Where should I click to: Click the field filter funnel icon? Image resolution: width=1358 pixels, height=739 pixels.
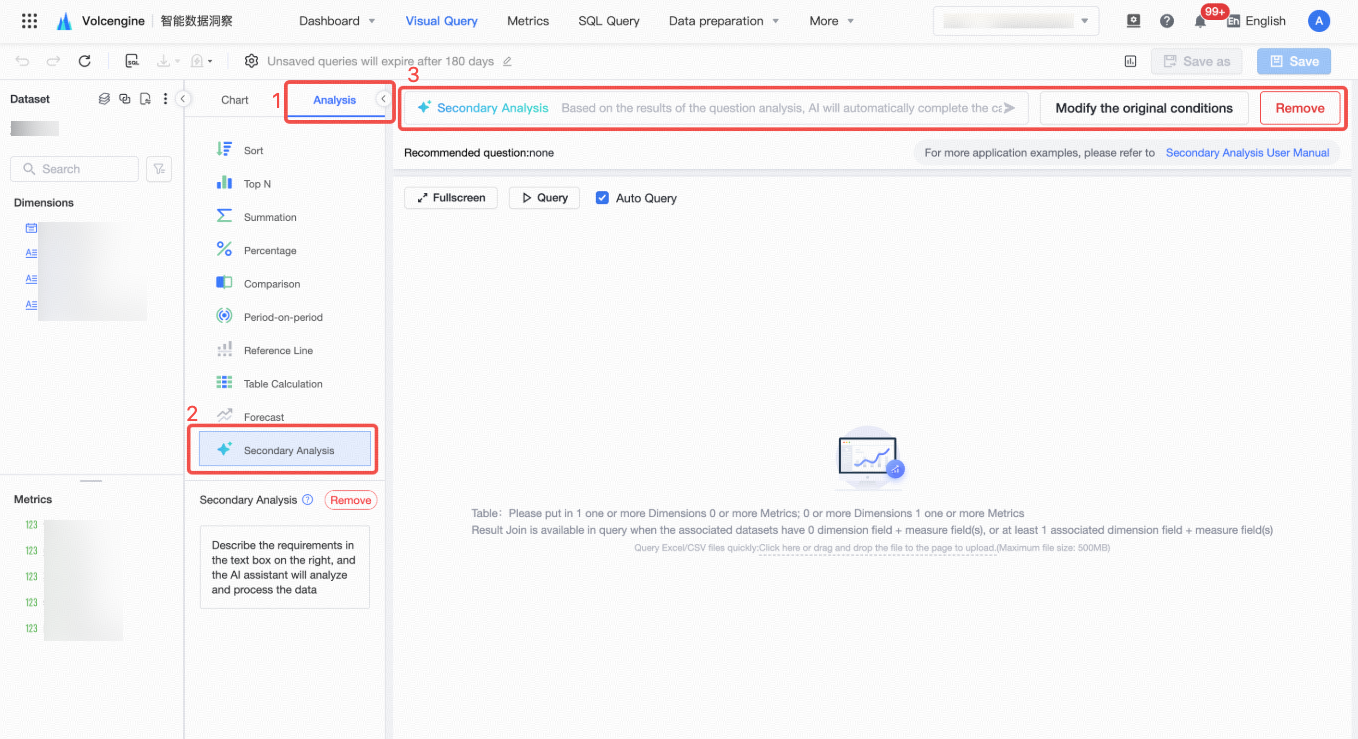pos(159,169)
